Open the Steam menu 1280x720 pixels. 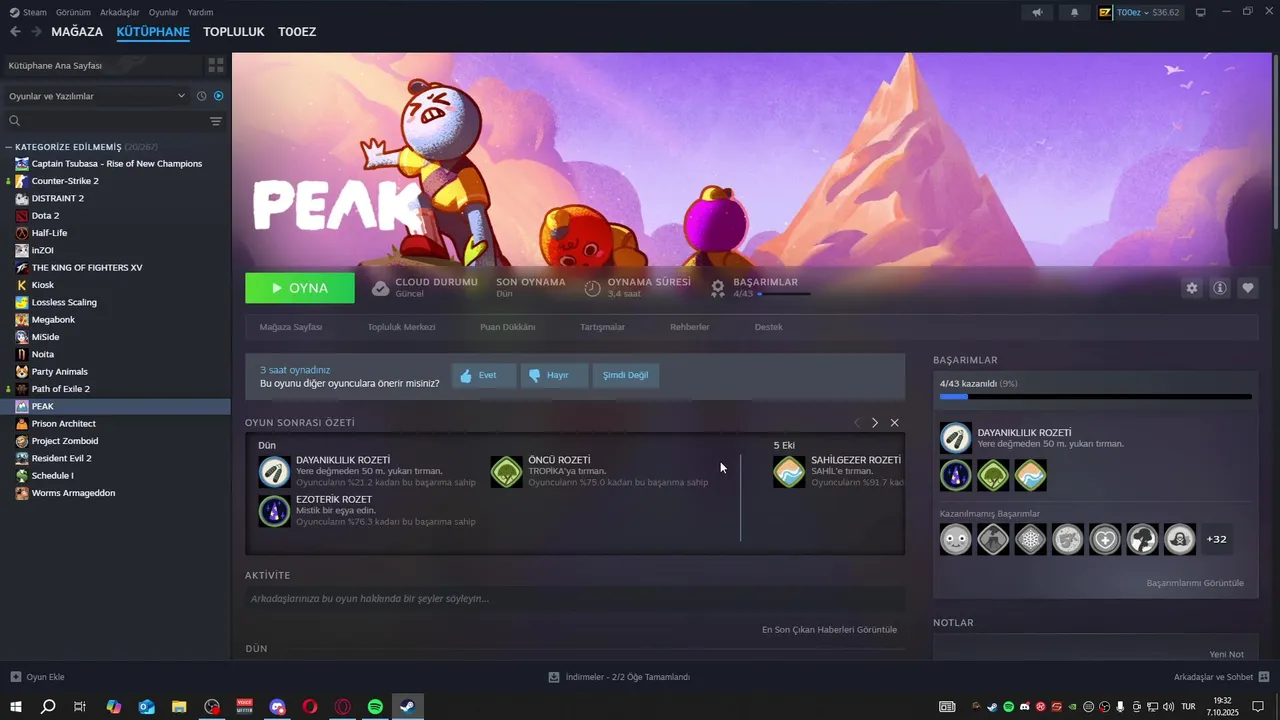(x=28, y=12)
